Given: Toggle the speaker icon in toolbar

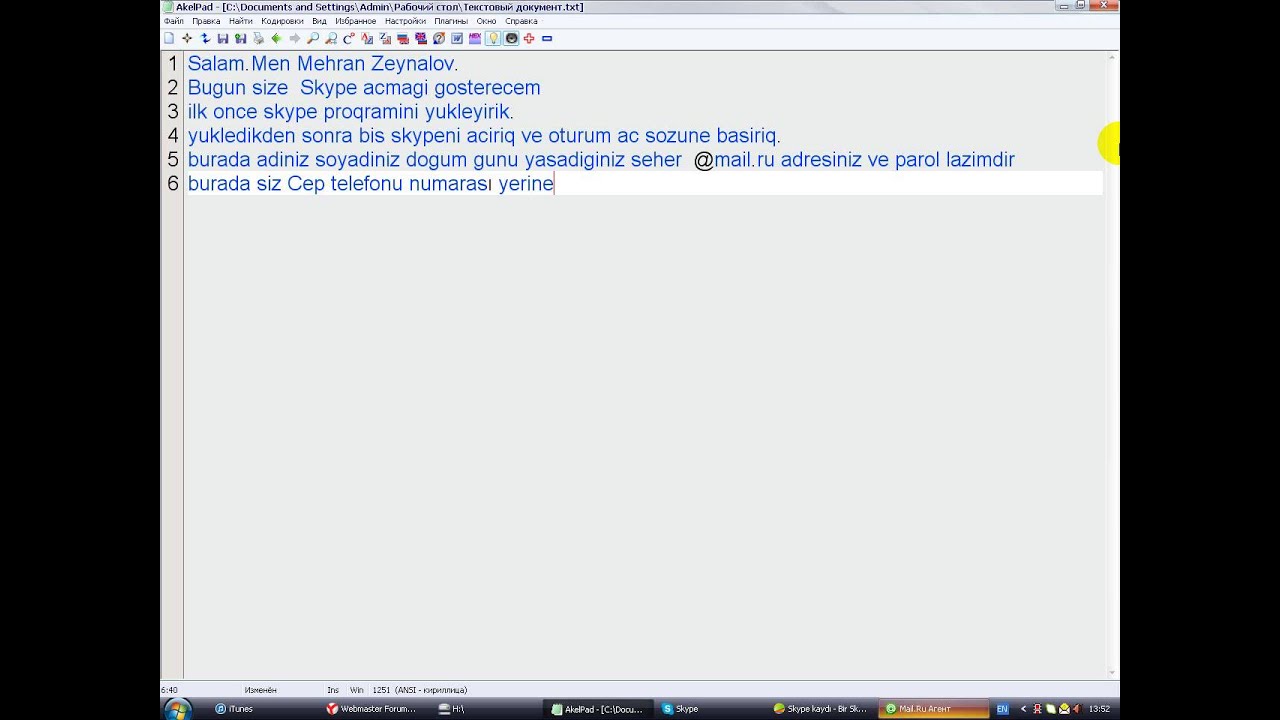Looking at the screenshot, I should click(511, 39).
